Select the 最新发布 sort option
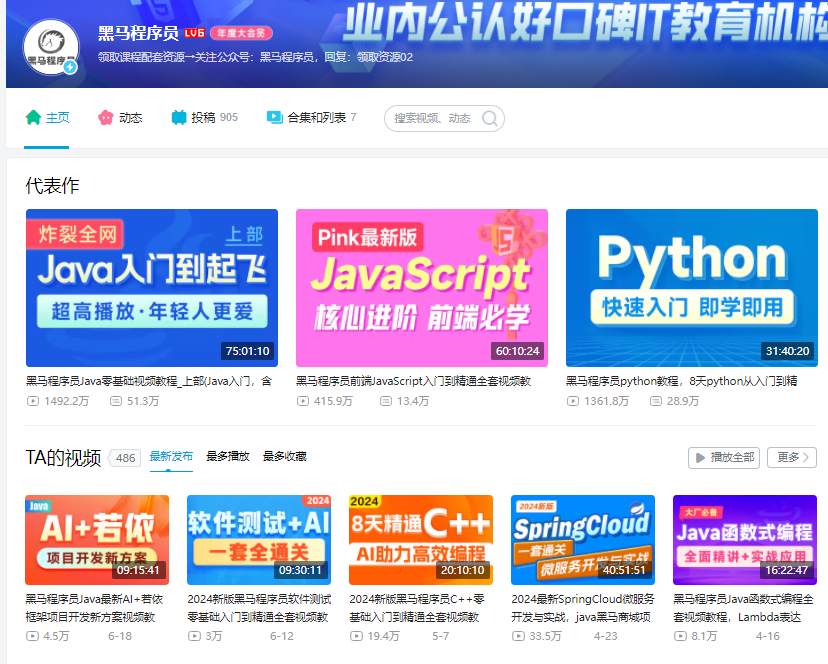 [x=171, y=456]
